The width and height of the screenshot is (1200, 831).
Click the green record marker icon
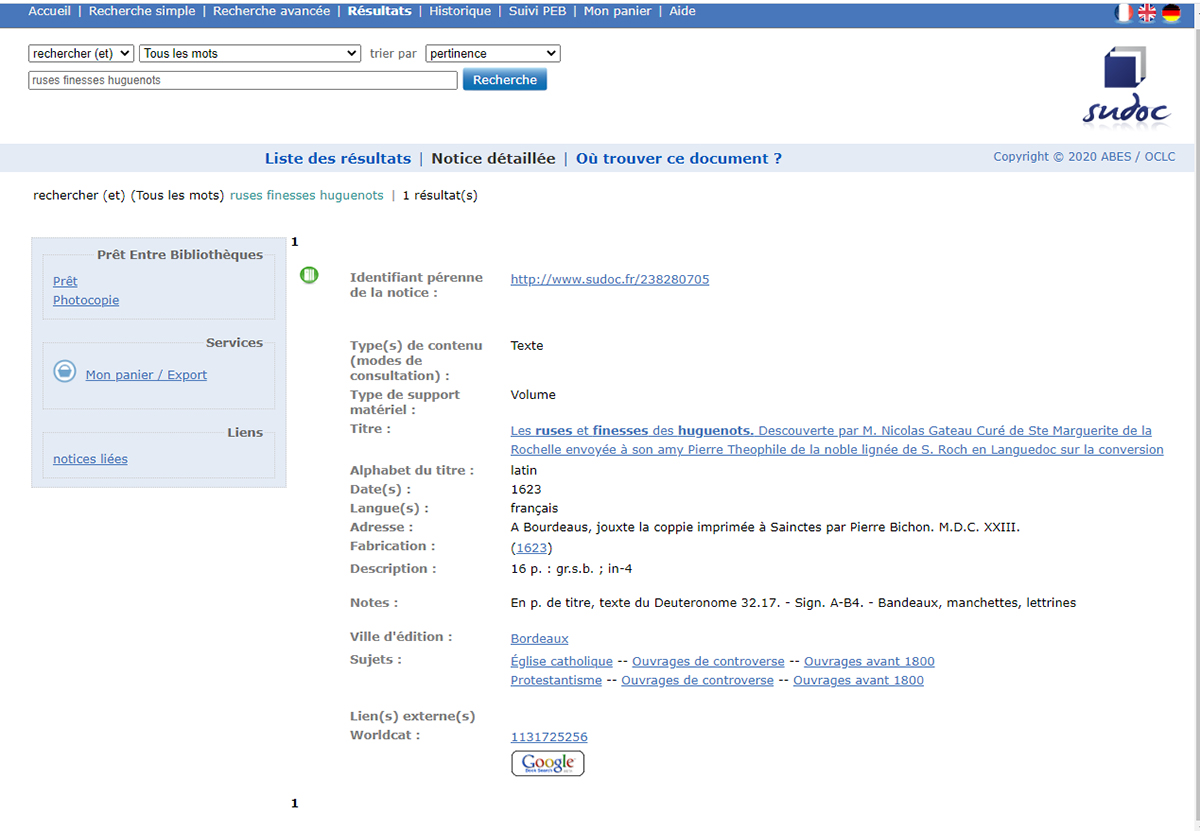tap(309, 275)
